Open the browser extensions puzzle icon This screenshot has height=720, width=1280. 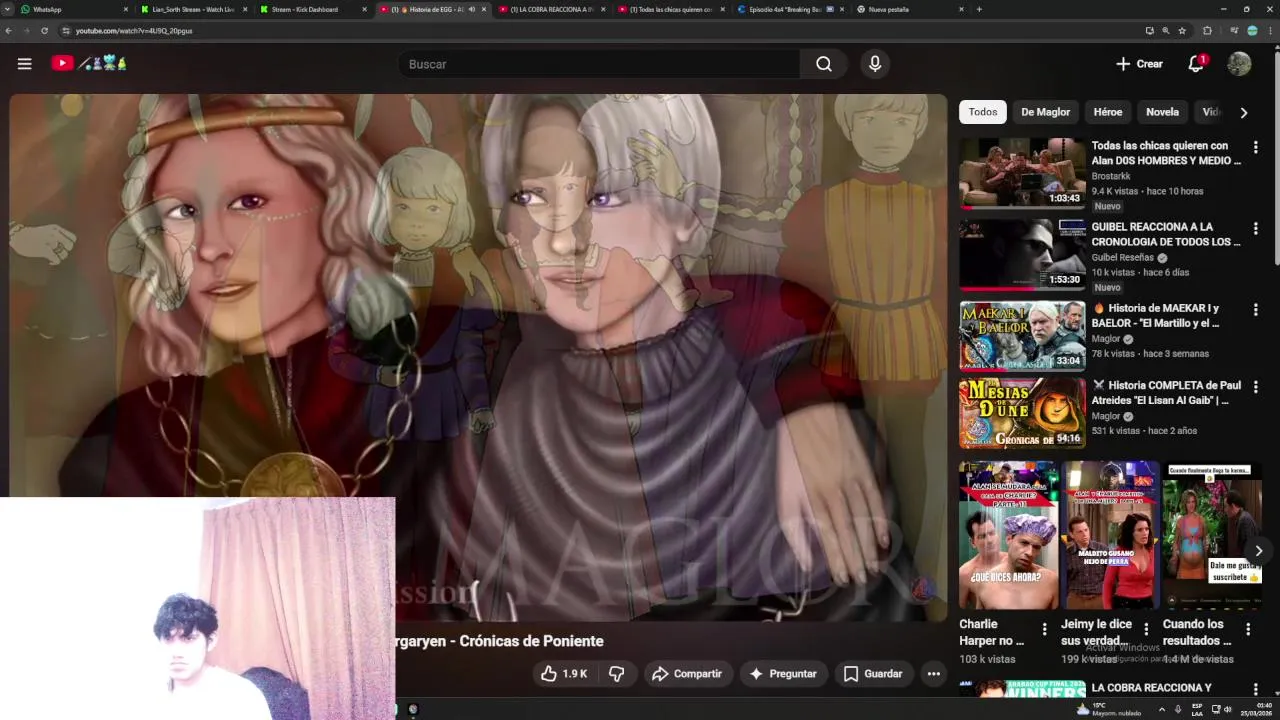tap(1207, 31)
